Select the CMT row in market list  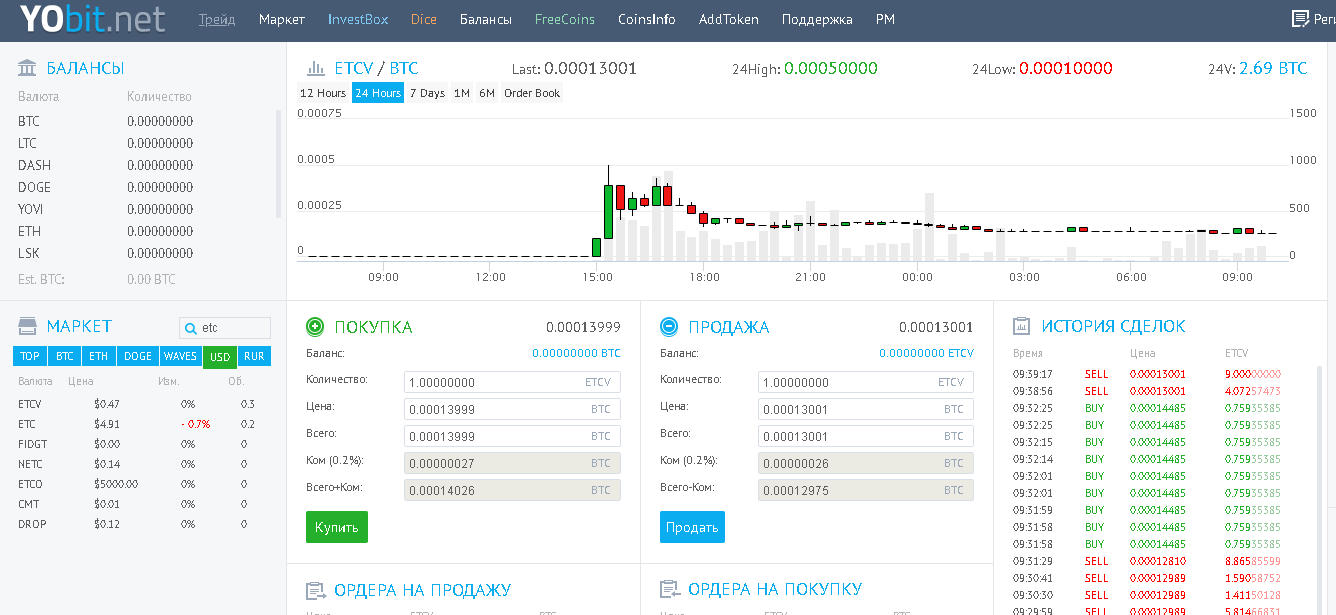coord(142,504)
